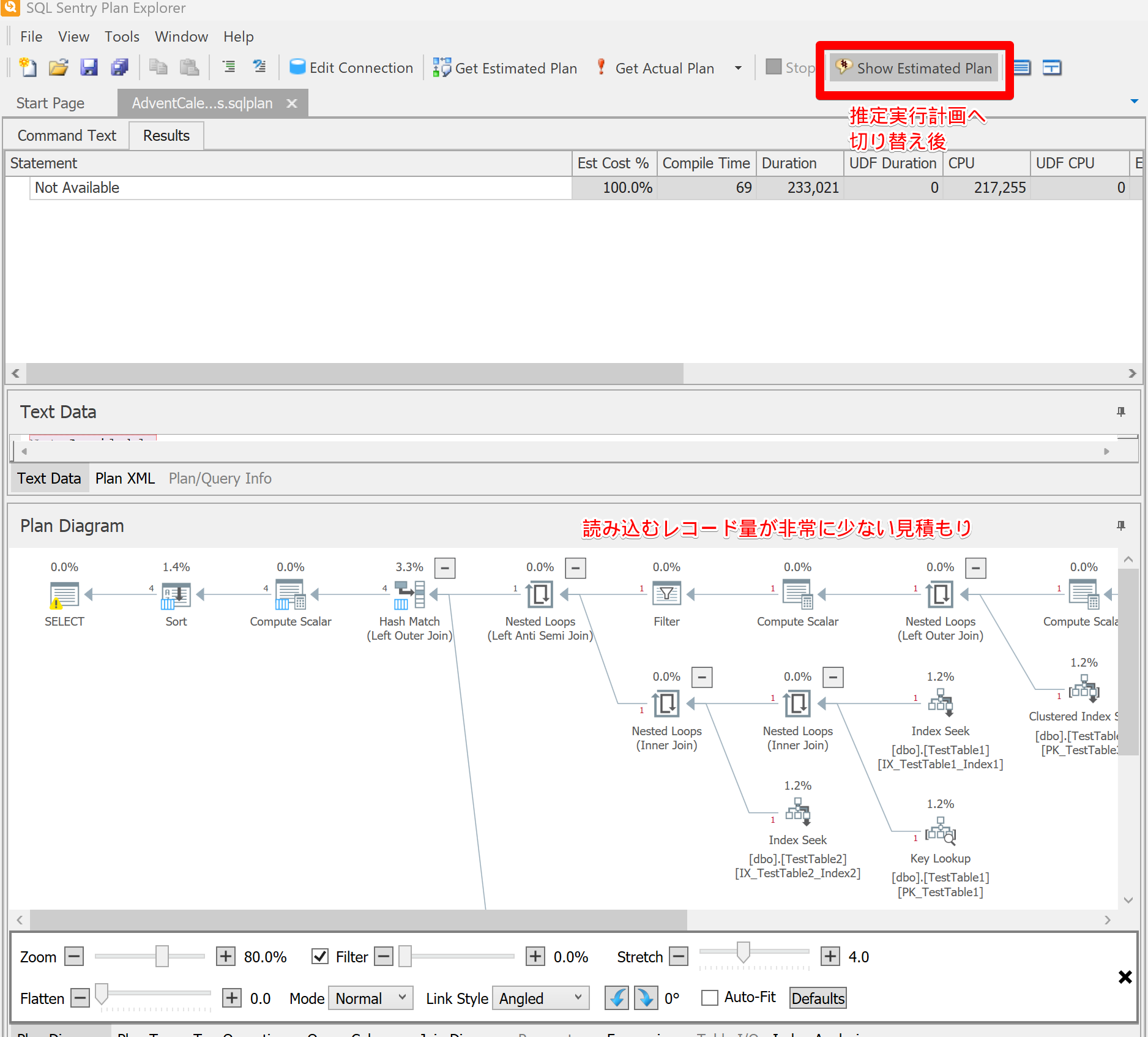The width and height of the screenshot is (1148, 1037).
Task: Open the document tab overflow arrow
Action: (1135, 102)
